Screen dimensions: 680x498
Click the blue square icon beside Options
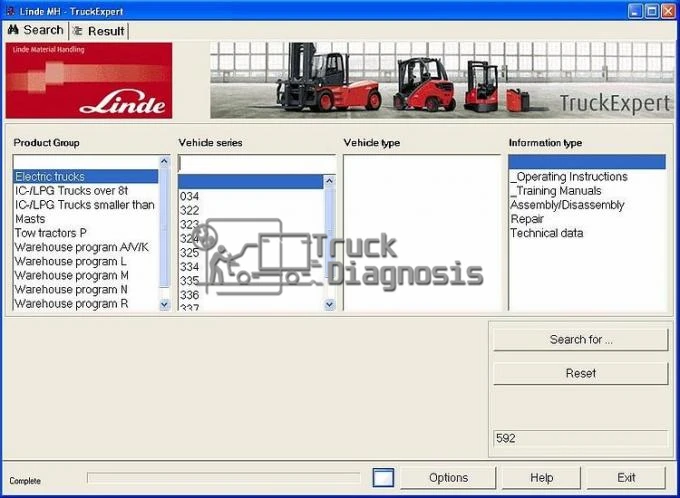(383, 478)
